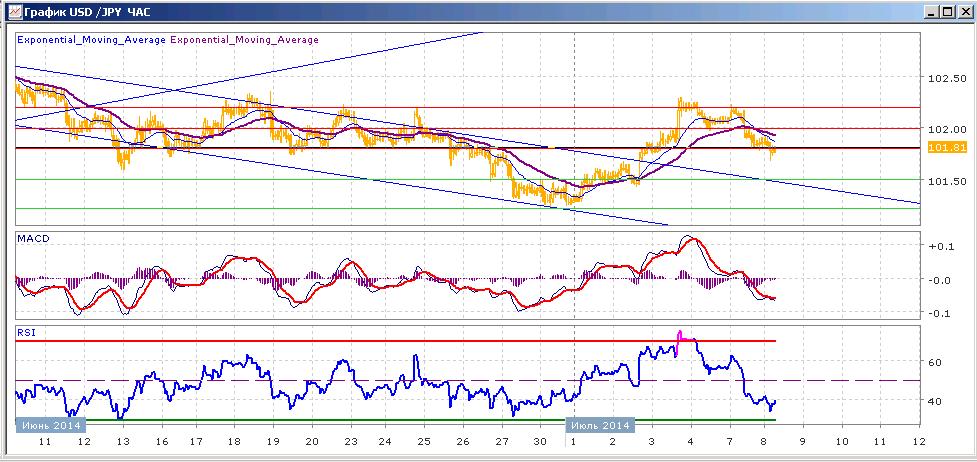Click date label 25 on time axis
Image resolution: width=977 pixels, height=462 pixels.
[424, 441]
